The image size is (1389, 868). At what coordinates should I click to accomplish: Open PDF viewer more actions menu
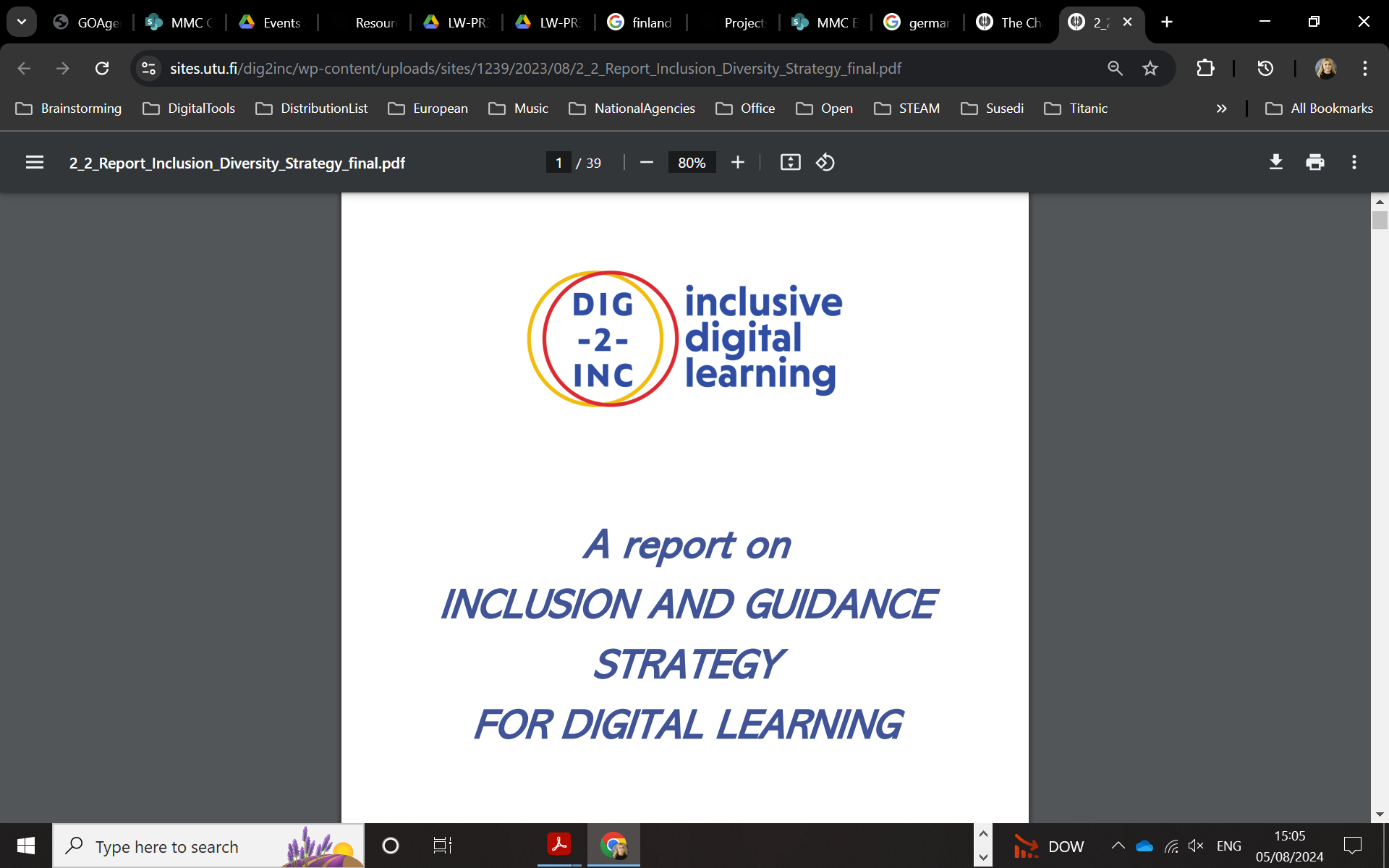(1354, 163)
